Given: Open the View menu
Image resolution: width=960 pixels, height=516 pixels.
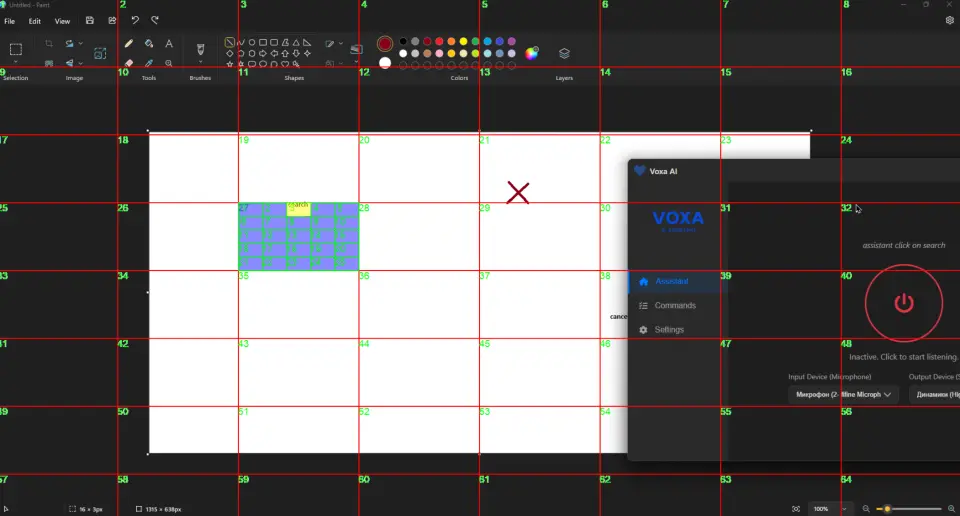Looking at the screenshot, I should pos(62,21).
